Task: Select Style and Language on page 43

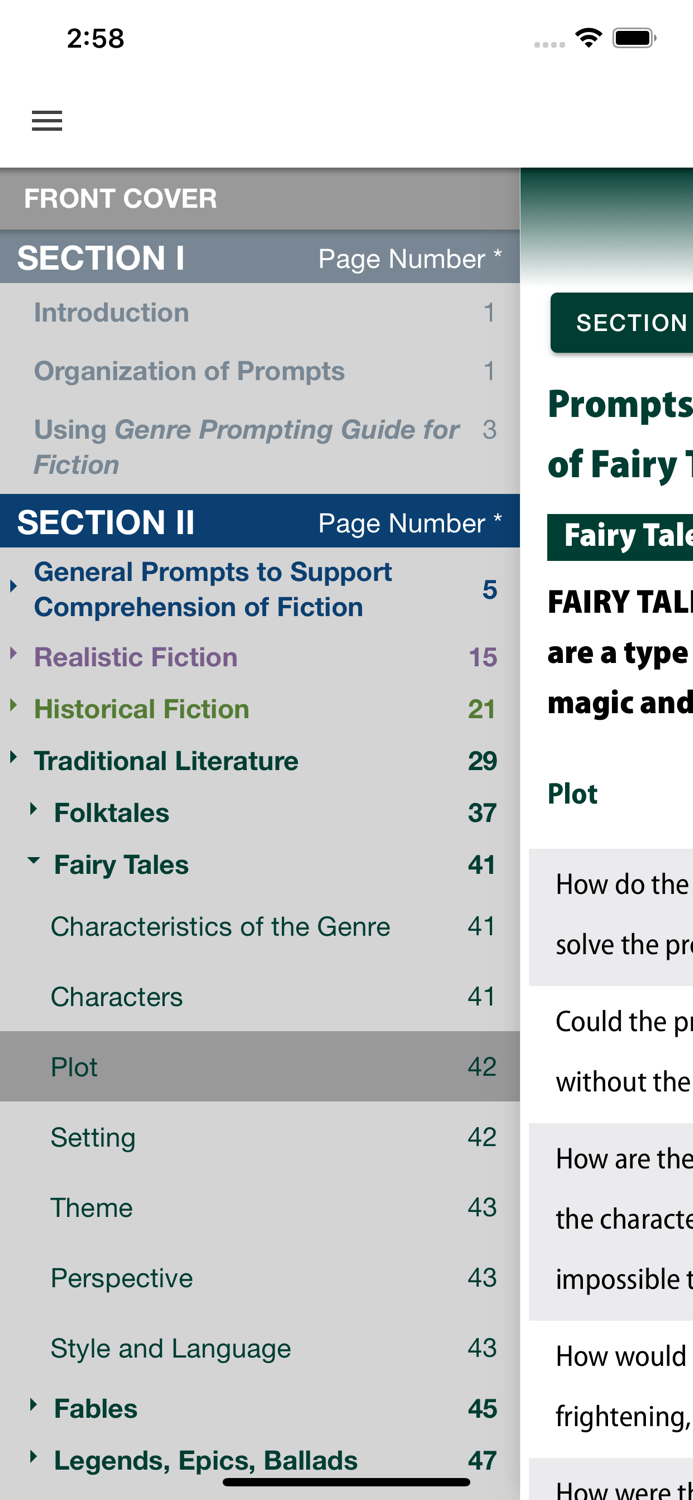Action: [171, 1347]
